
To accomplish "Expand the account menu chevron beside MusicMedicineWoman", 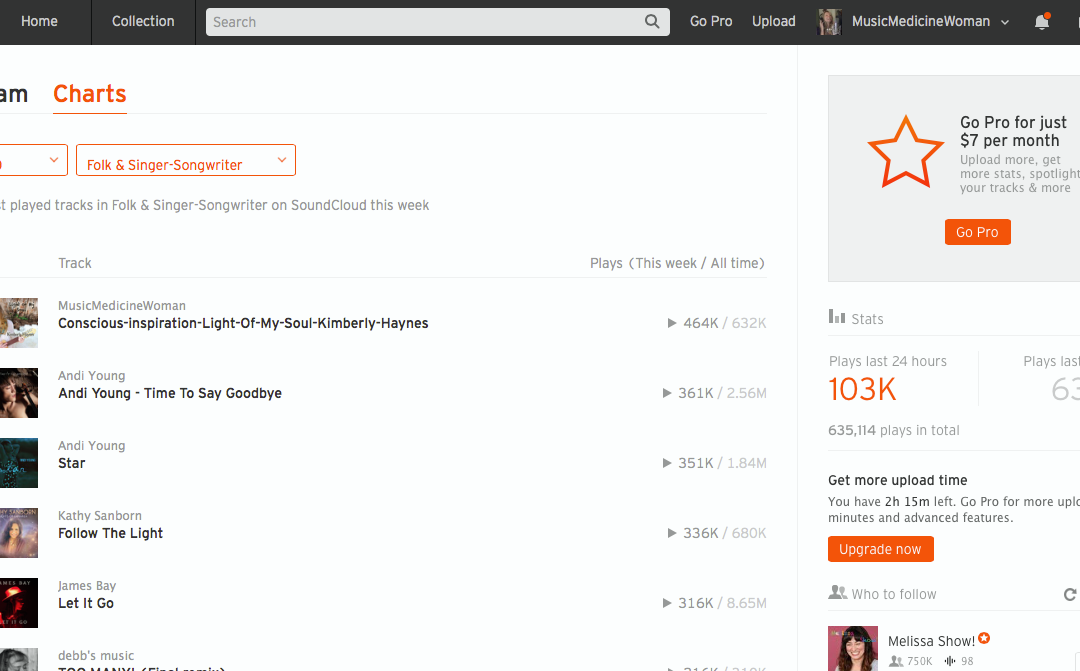I will 1005,22.
